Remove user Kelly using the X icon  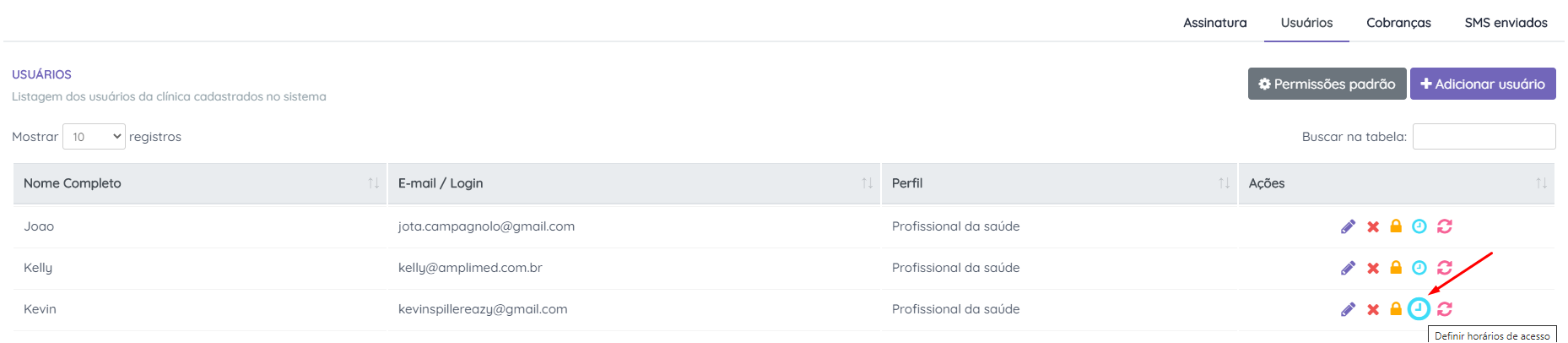point(1373,268)
